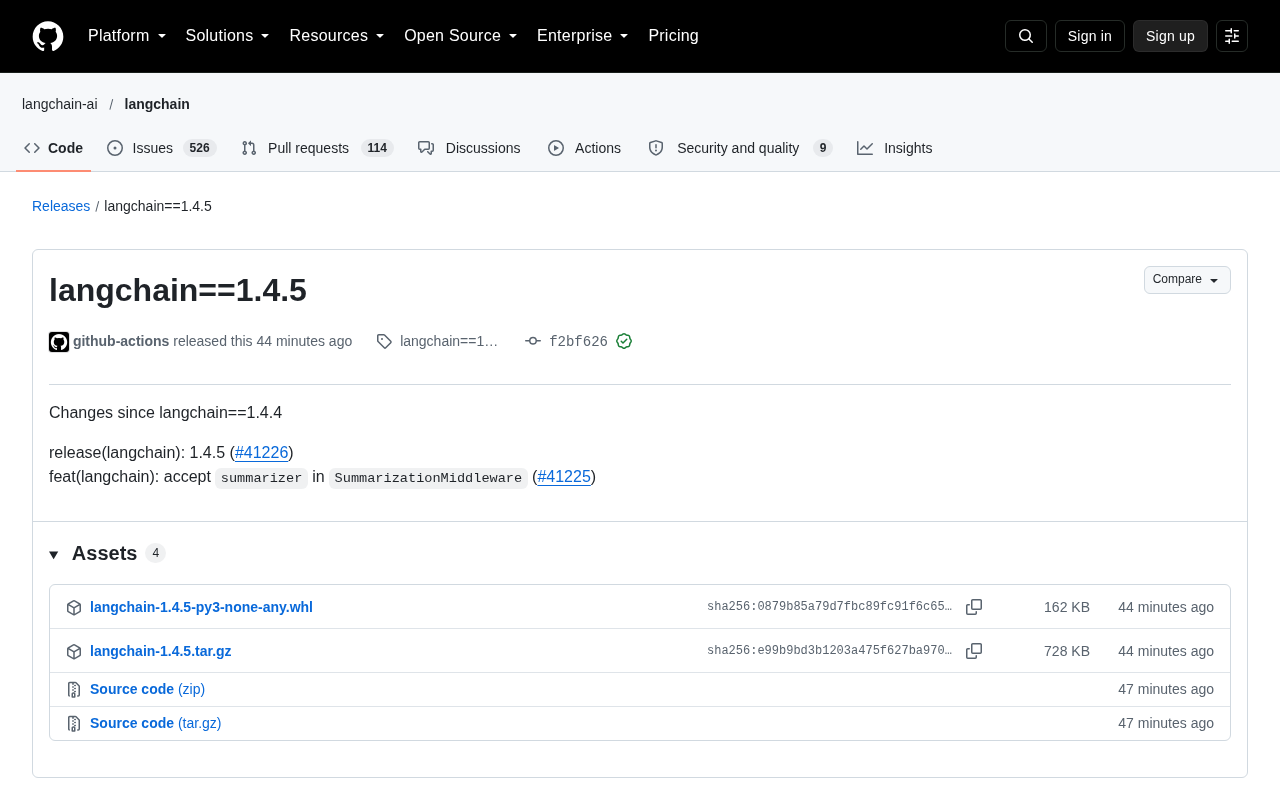Click the Sign in button
Image resolution: width=1280 pixels, height=800 pixels.
(x=1090, y=36)
